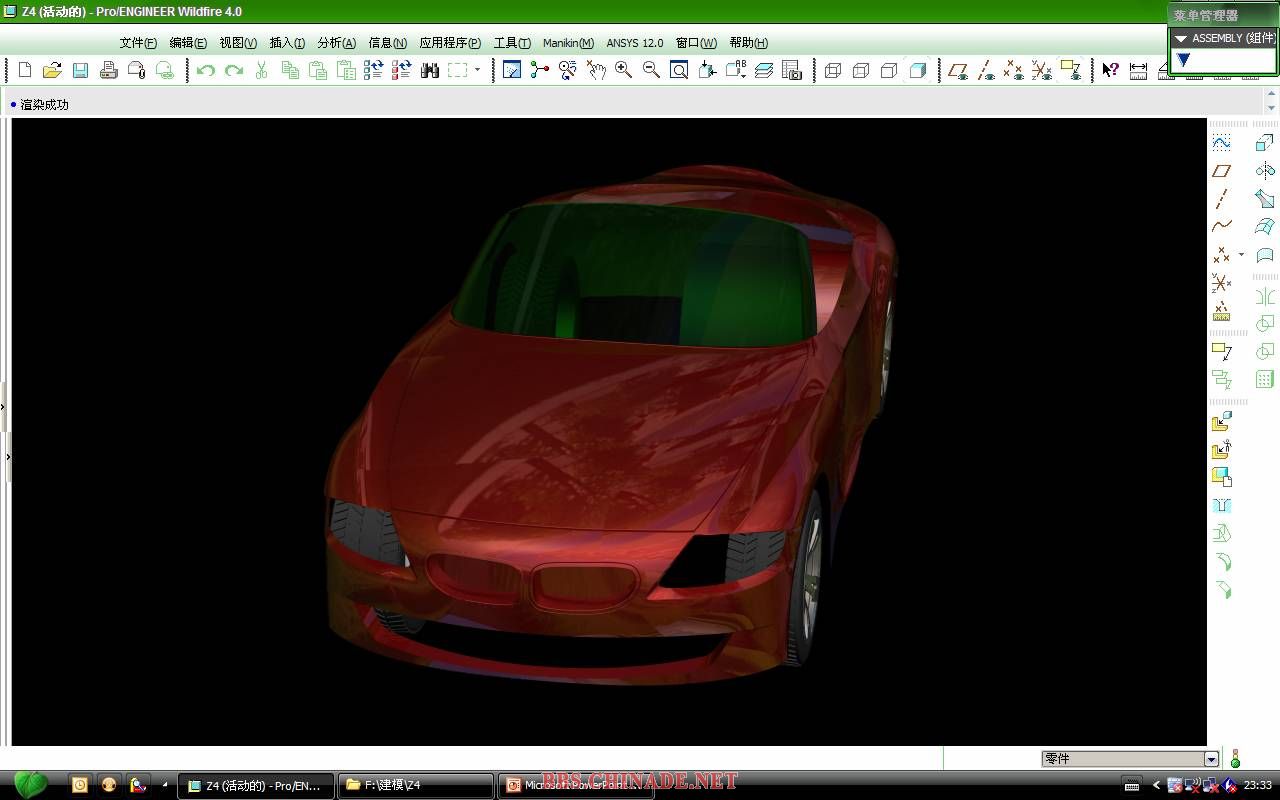Create a new file with New icon

click(x=25, y=70)
